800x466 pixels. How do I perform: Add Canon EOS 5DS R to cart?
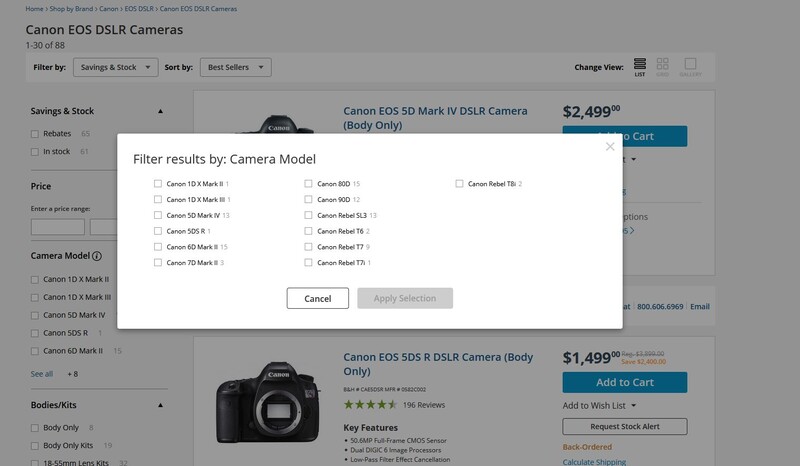pos(624,382)
